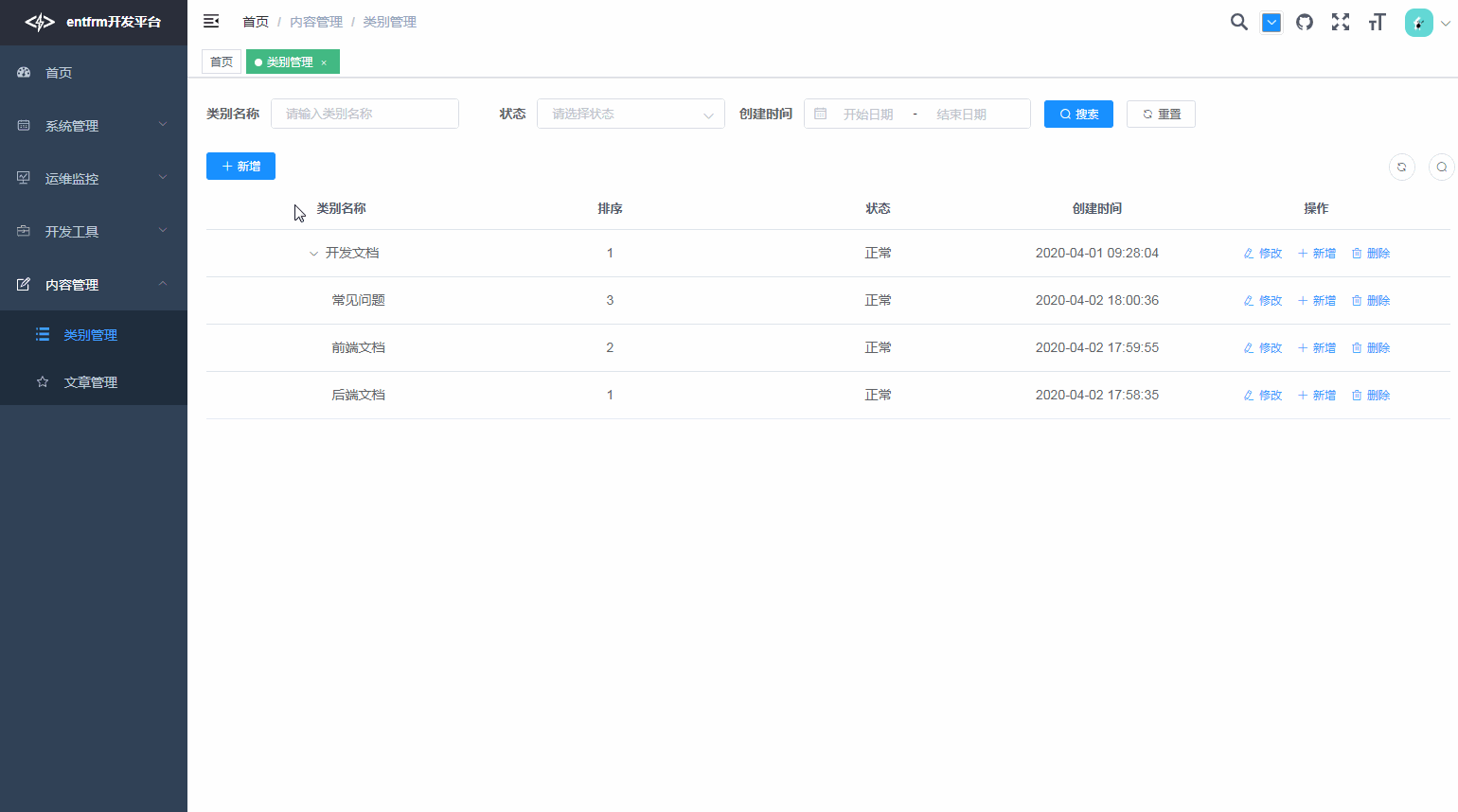Switch to the 首页 tab
The image size is (1458, 812).
pos(222,62)
